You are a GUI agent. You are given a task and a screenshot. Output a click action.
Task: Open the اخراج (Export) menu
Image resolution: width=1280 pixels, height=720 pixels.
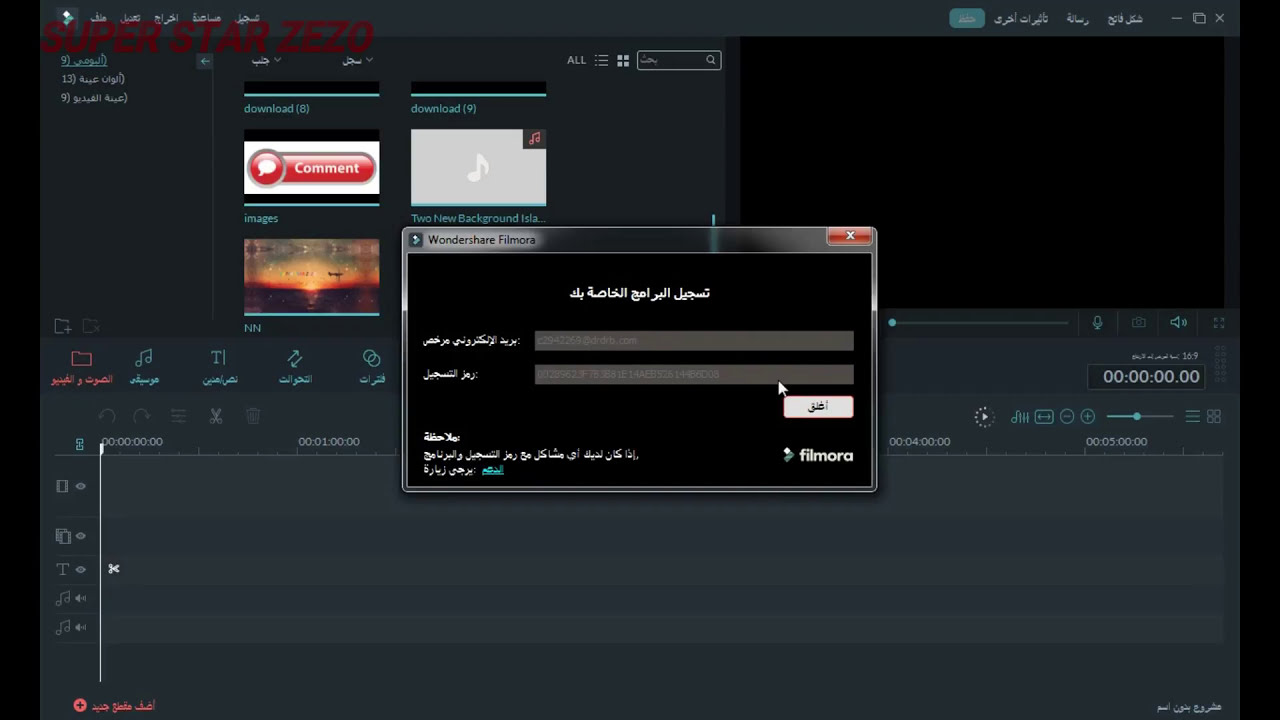pos(166,18)
